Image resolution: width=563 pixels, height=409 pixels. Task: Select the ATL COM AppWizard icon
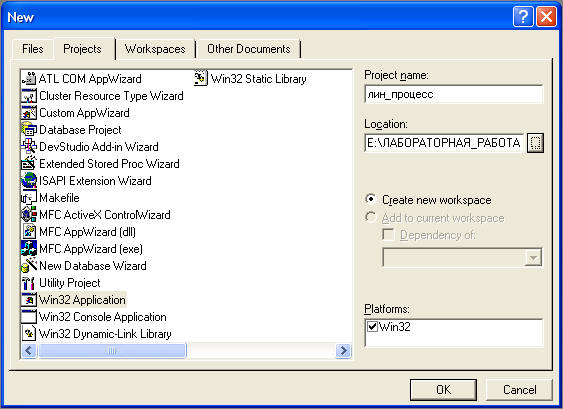click(x=29, y=78)
